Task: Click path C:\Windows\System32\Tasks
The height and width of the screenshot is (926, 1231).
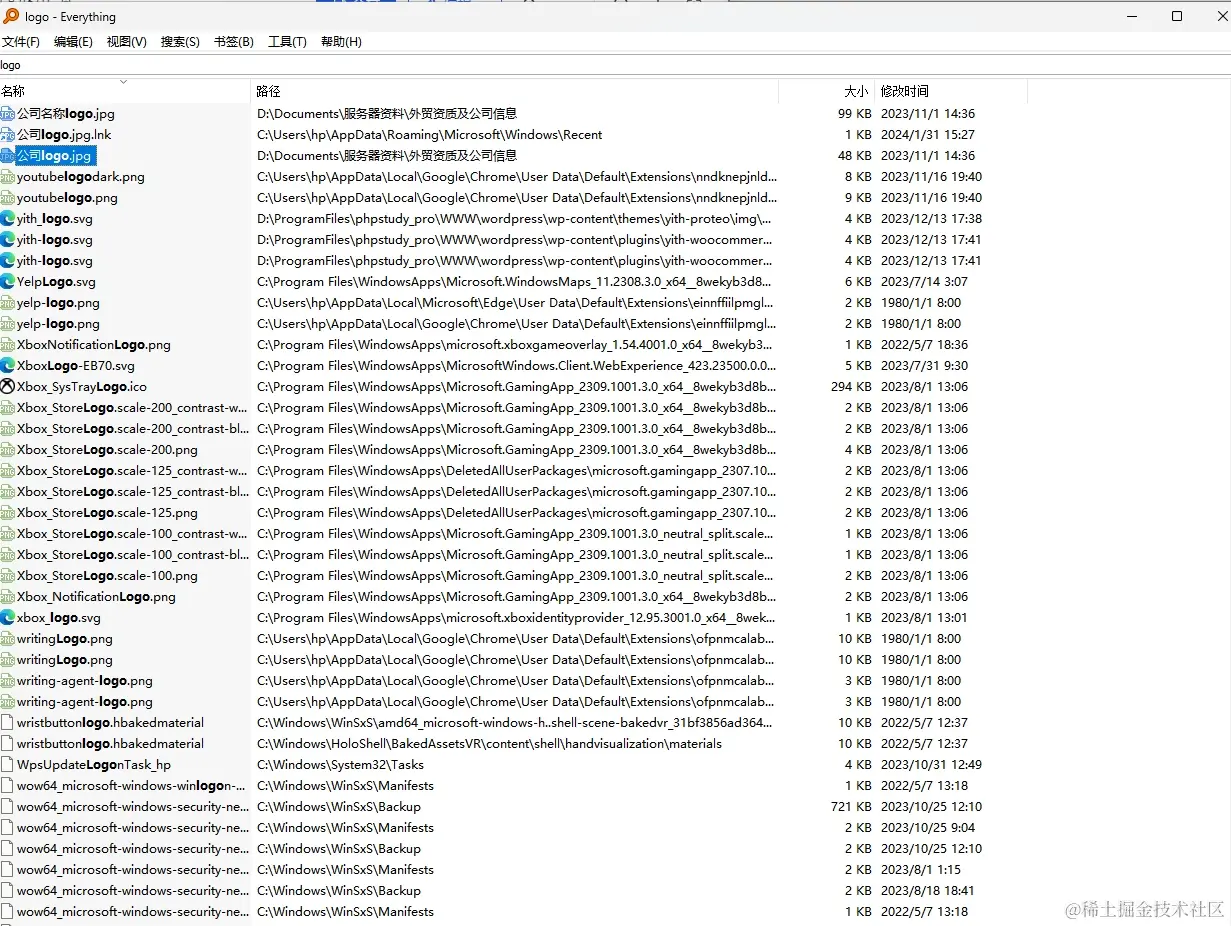Action: 340,765
